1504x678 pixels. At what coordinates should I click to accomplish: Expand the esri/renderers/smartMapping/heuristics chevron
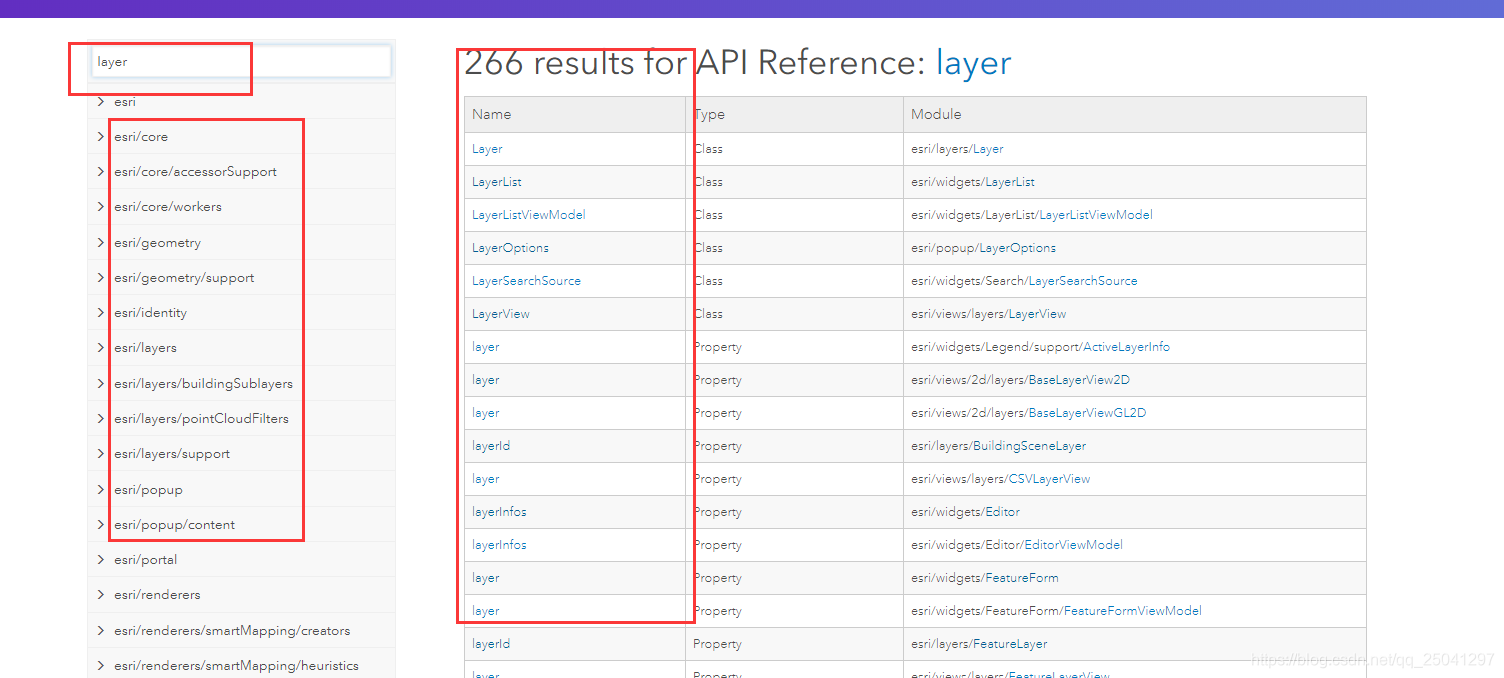101,665
